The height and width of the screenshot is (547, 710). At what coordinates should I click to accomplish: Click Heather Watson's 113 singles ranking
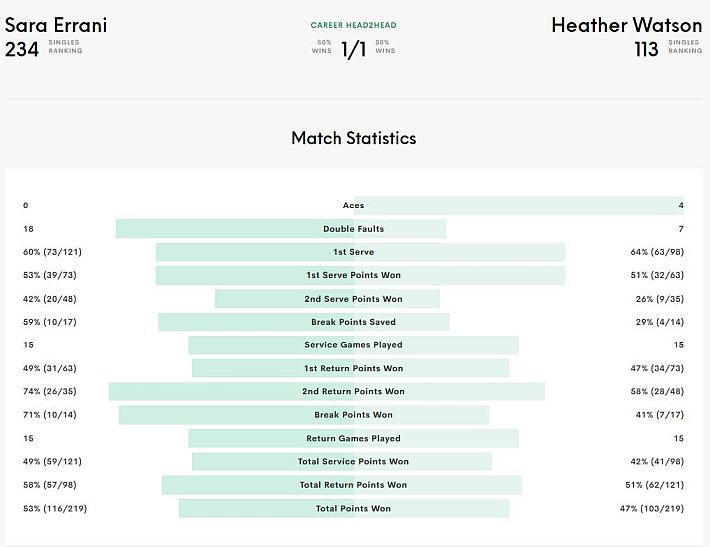[646, 49]
